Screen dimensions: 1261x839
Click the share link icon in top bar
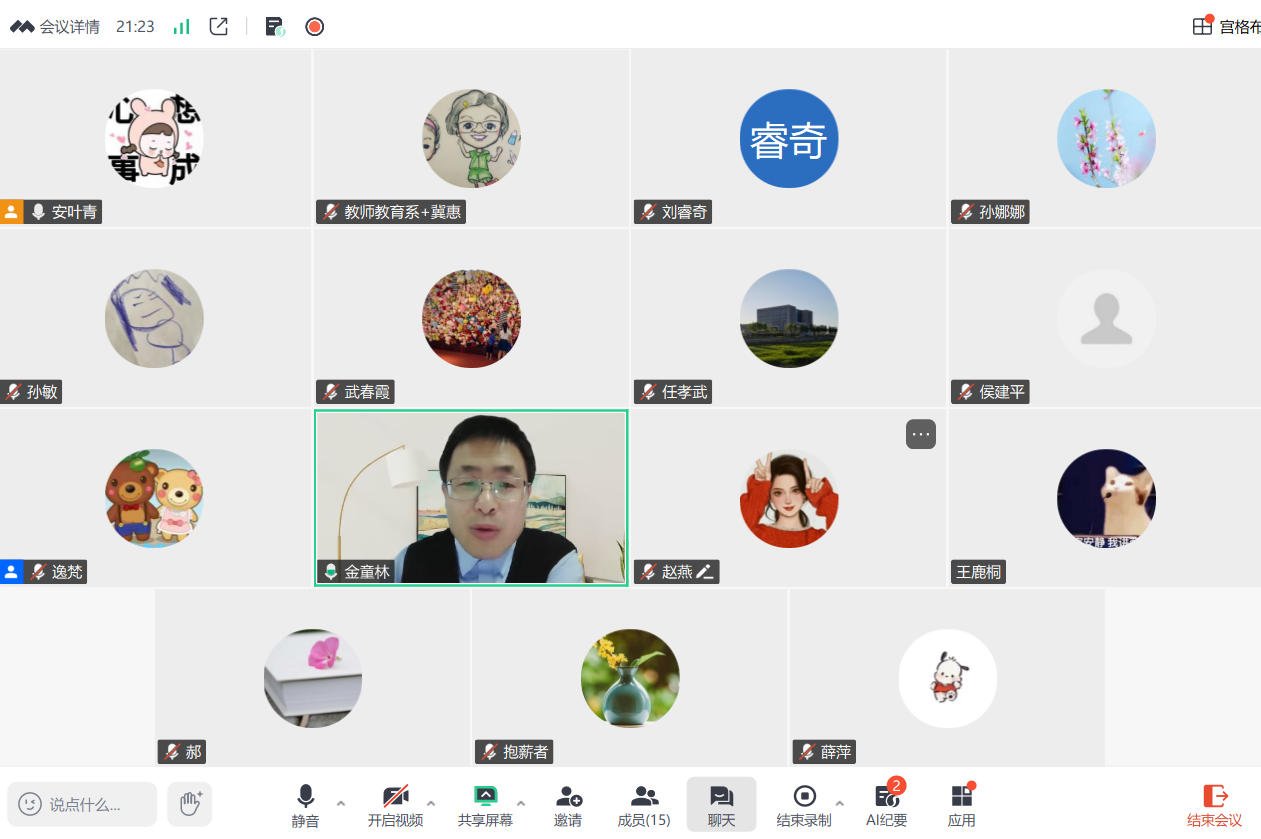pyautogui.click(x=219, y=27)
